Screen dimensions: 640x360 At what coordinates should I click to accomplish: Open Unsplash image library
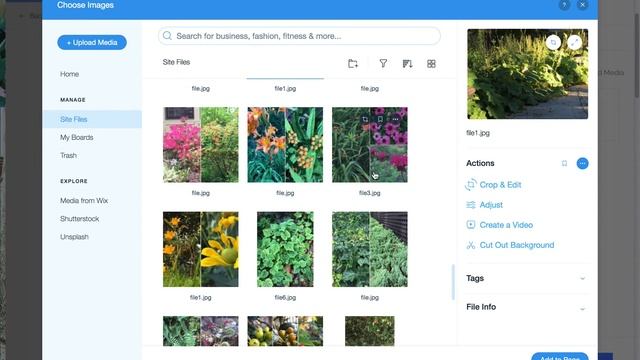[x=74, y=237]
